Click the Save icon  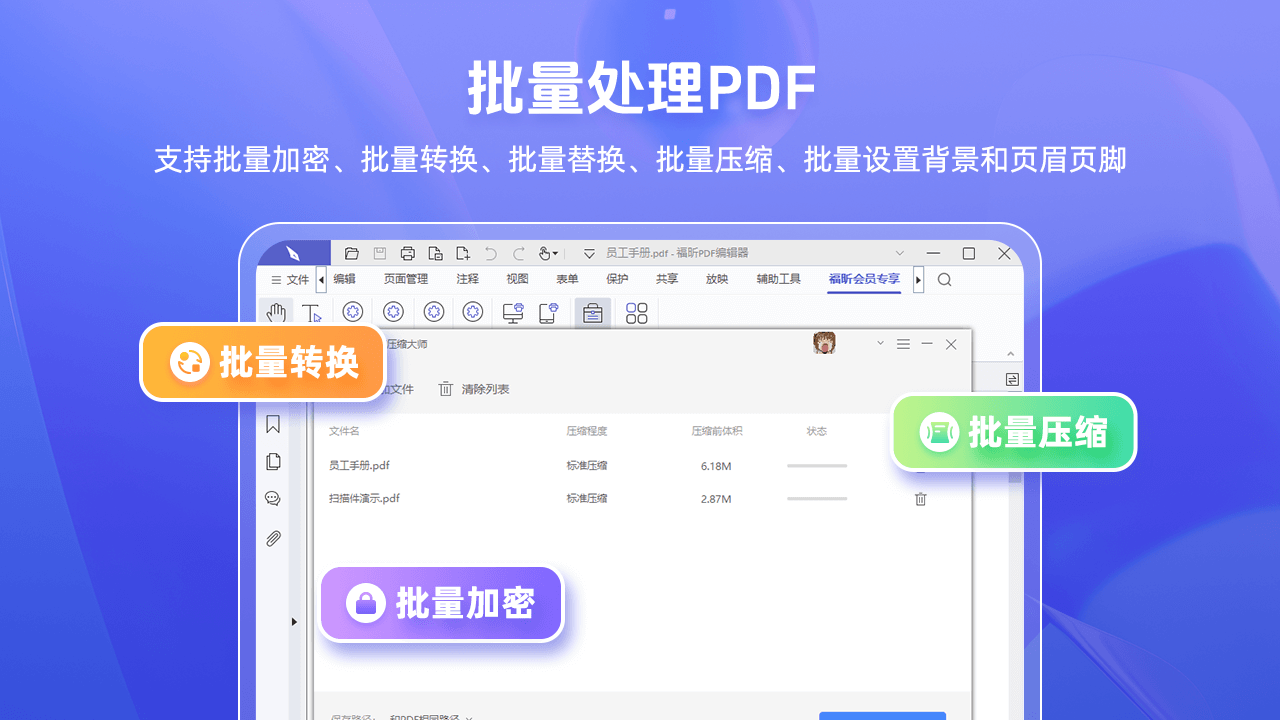(379, 253)
